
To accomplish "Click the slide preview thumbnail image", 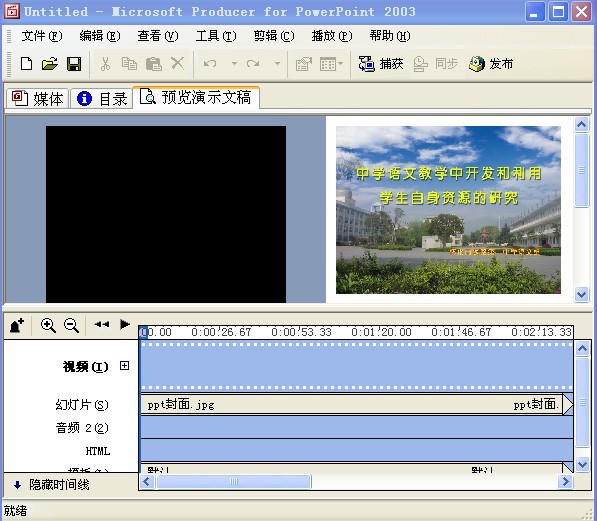I will (448, 210).
